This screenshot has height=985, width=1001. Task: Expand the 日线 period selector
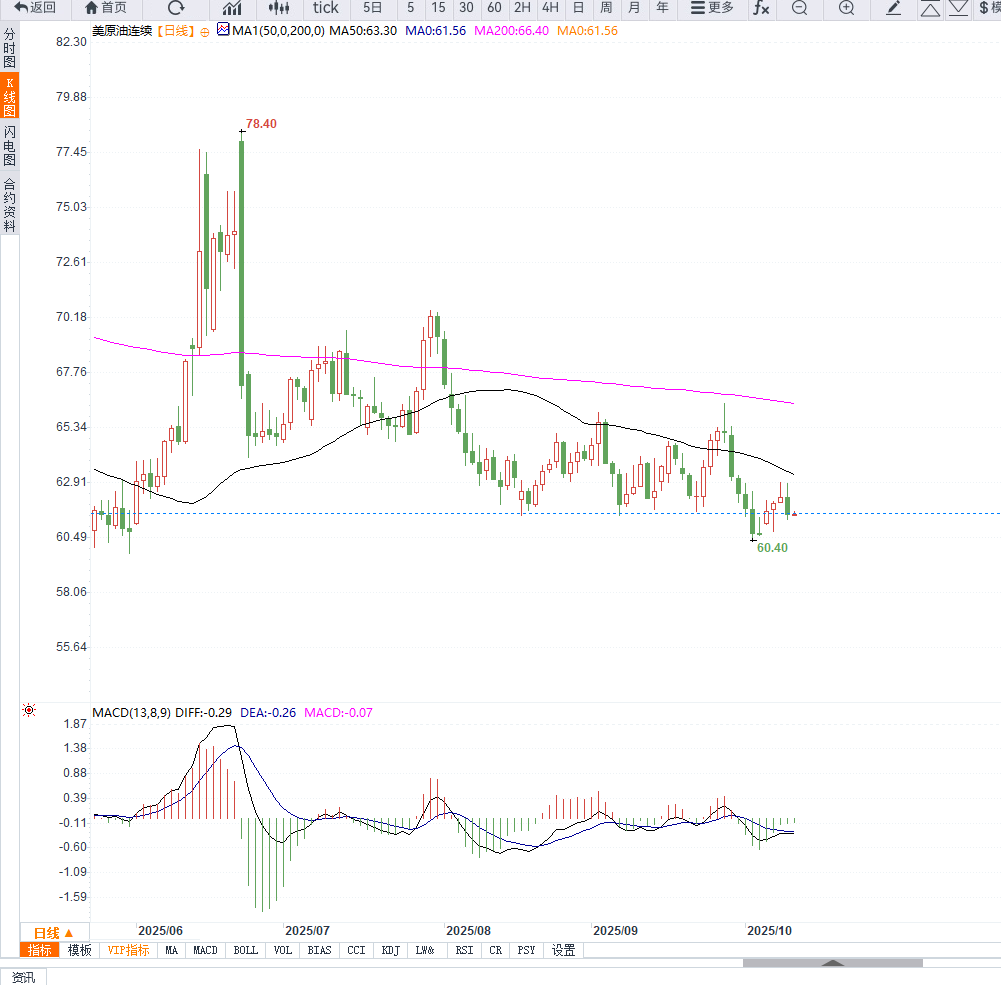click(x=54, y=933)
